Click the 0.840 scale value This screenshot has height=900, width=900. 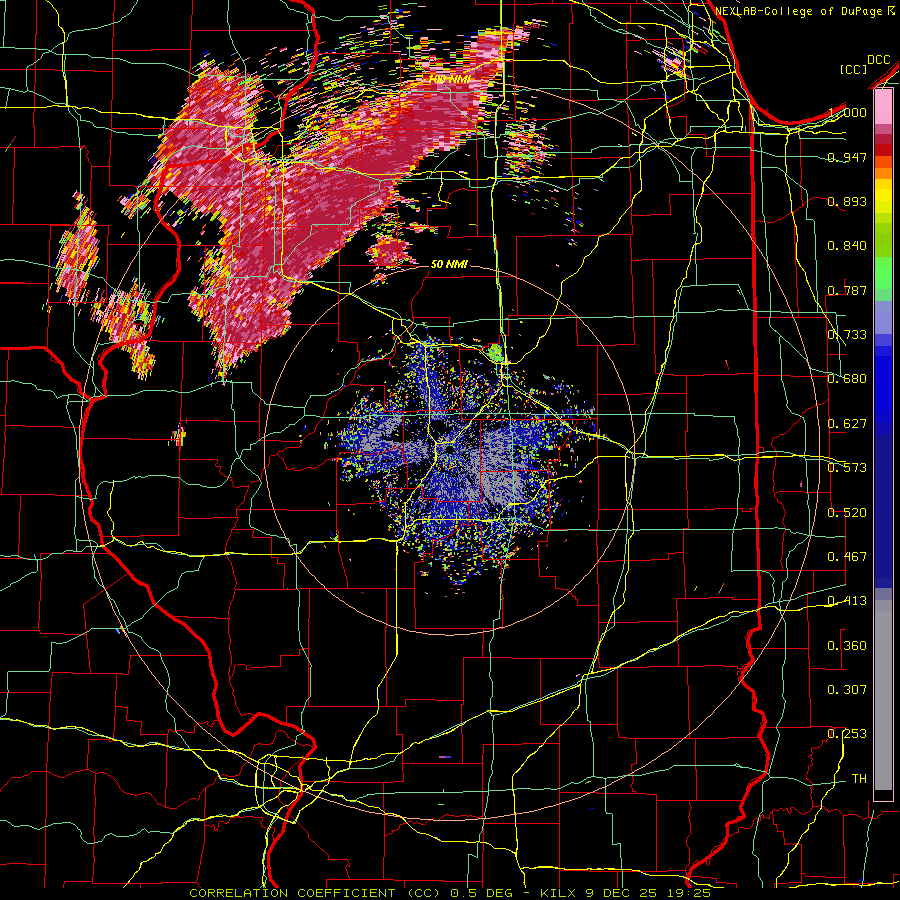click(847, 246)
